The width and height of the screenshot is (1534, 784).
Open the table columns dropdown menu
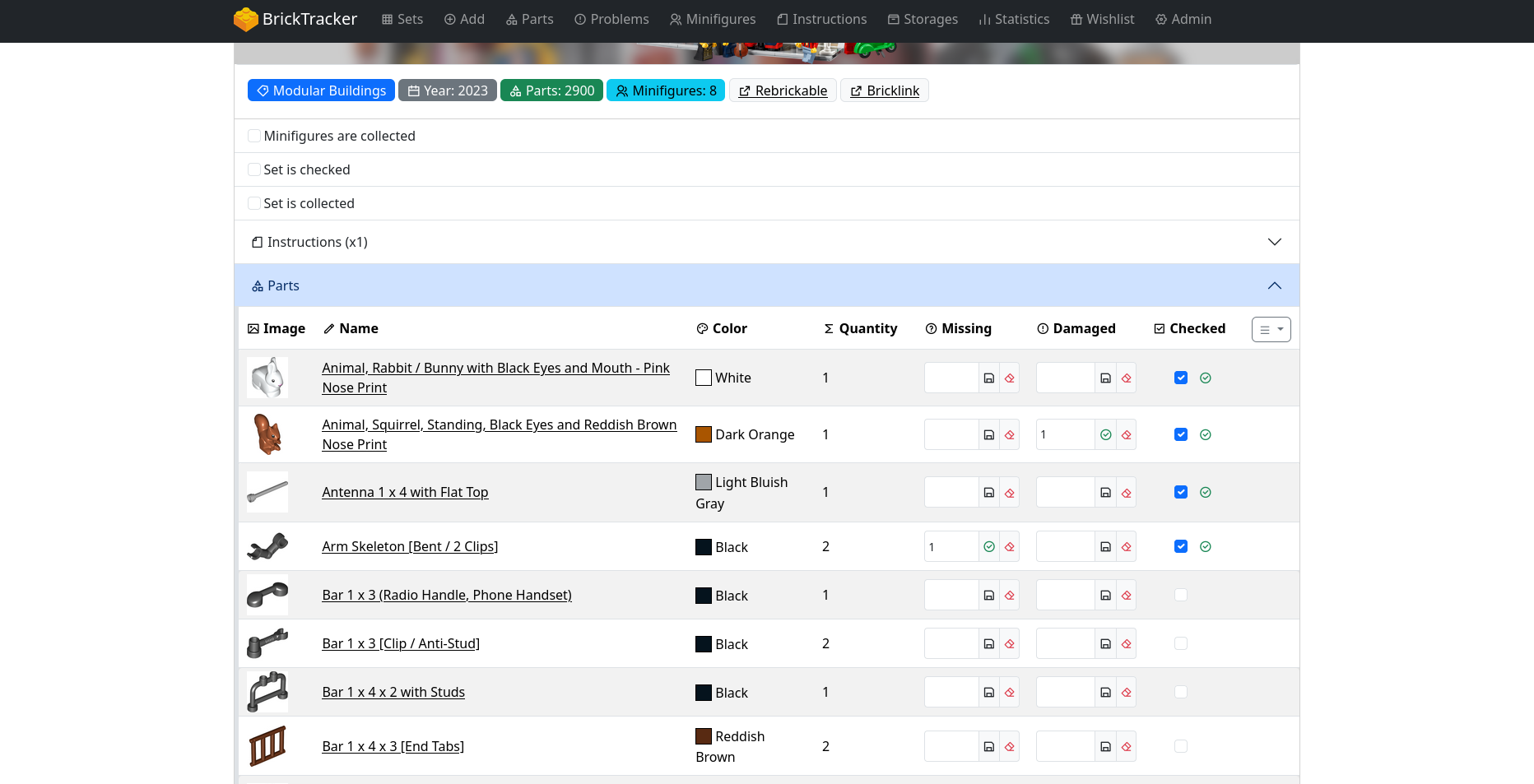(x=1271, y=329)
